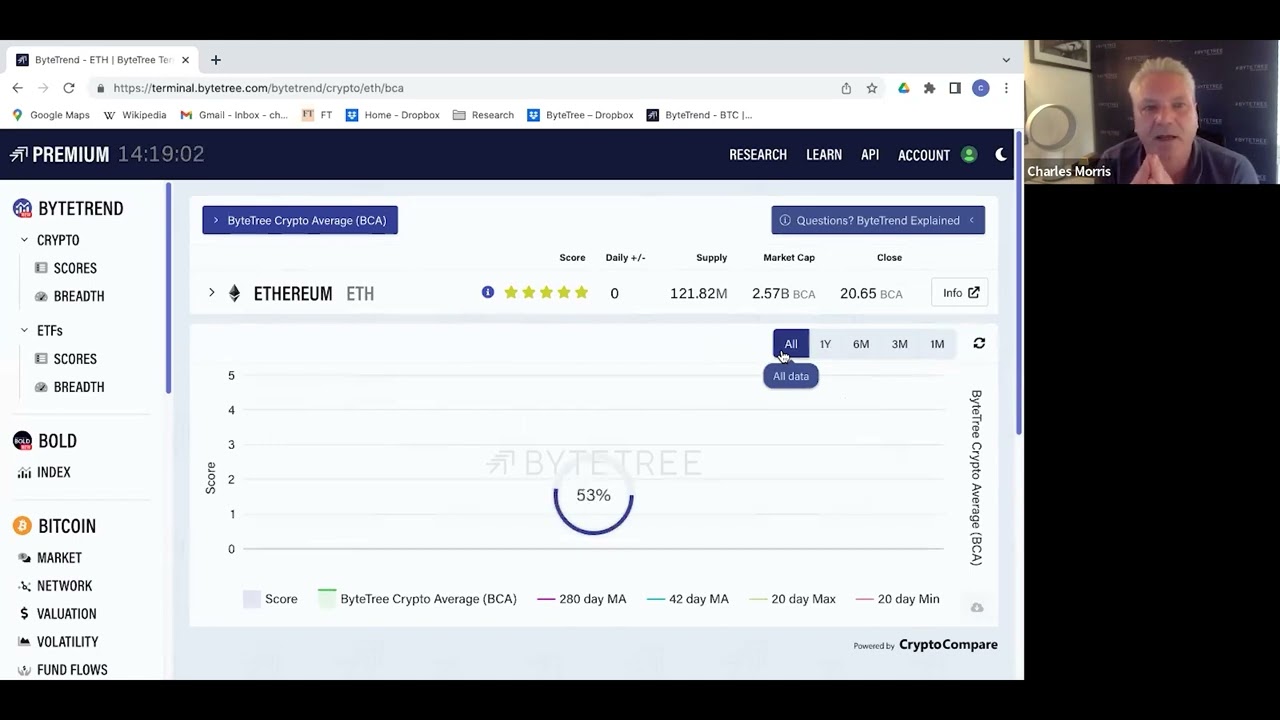Toggle 20 day Max legend series

click(792, 599)
